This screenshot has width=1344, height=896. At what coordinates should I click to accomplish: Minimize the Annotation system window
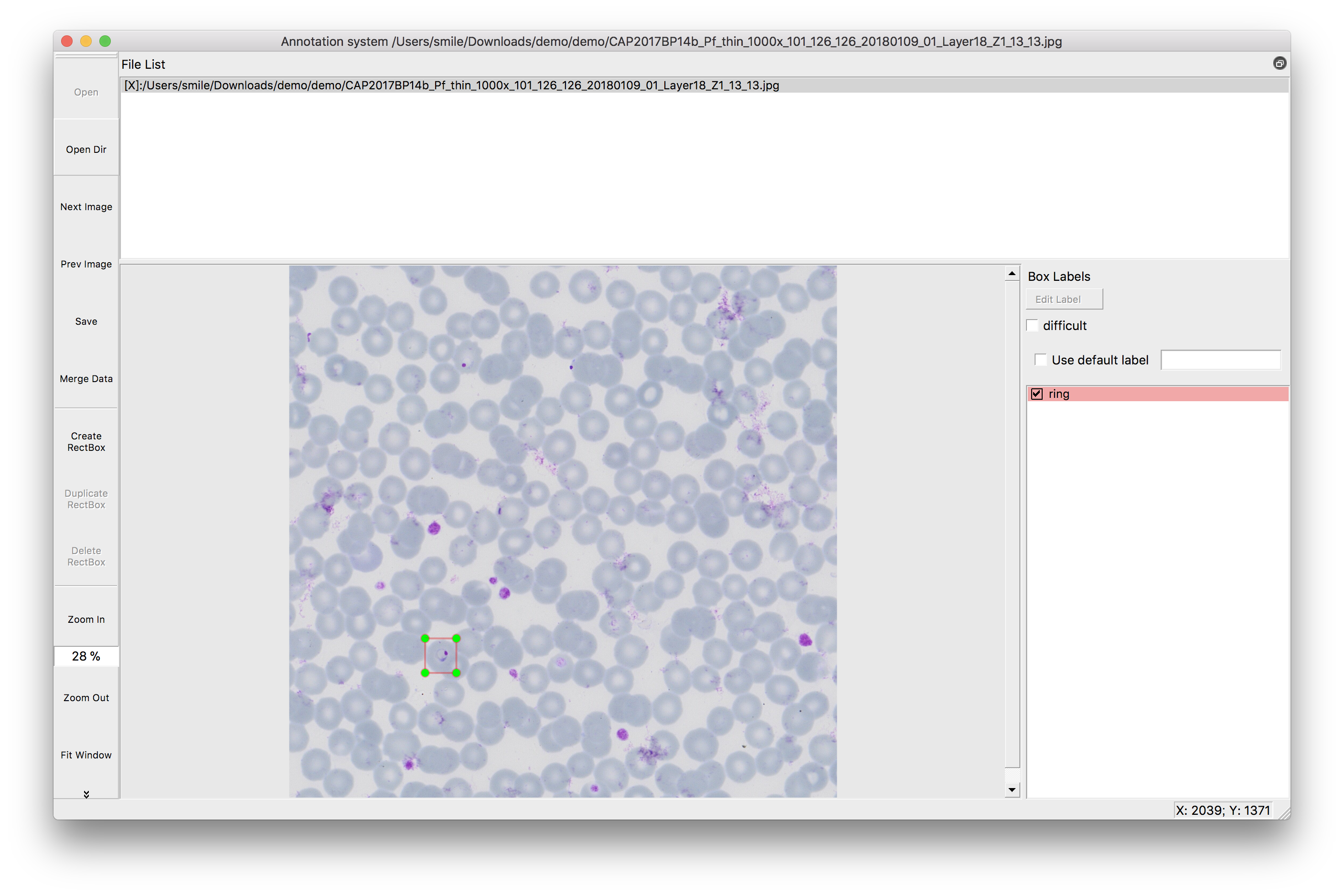pyautogui.click(x=85, y=41)
